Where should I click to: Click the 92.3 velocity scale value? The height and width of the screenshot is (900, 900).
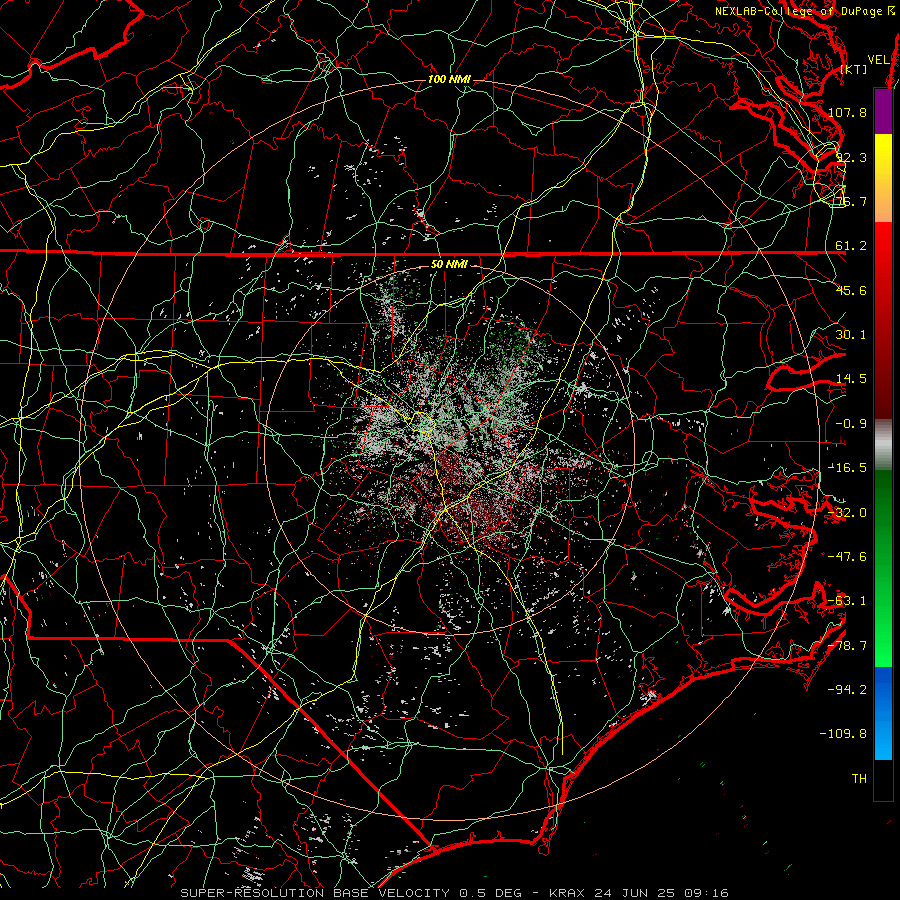point(851,157)
